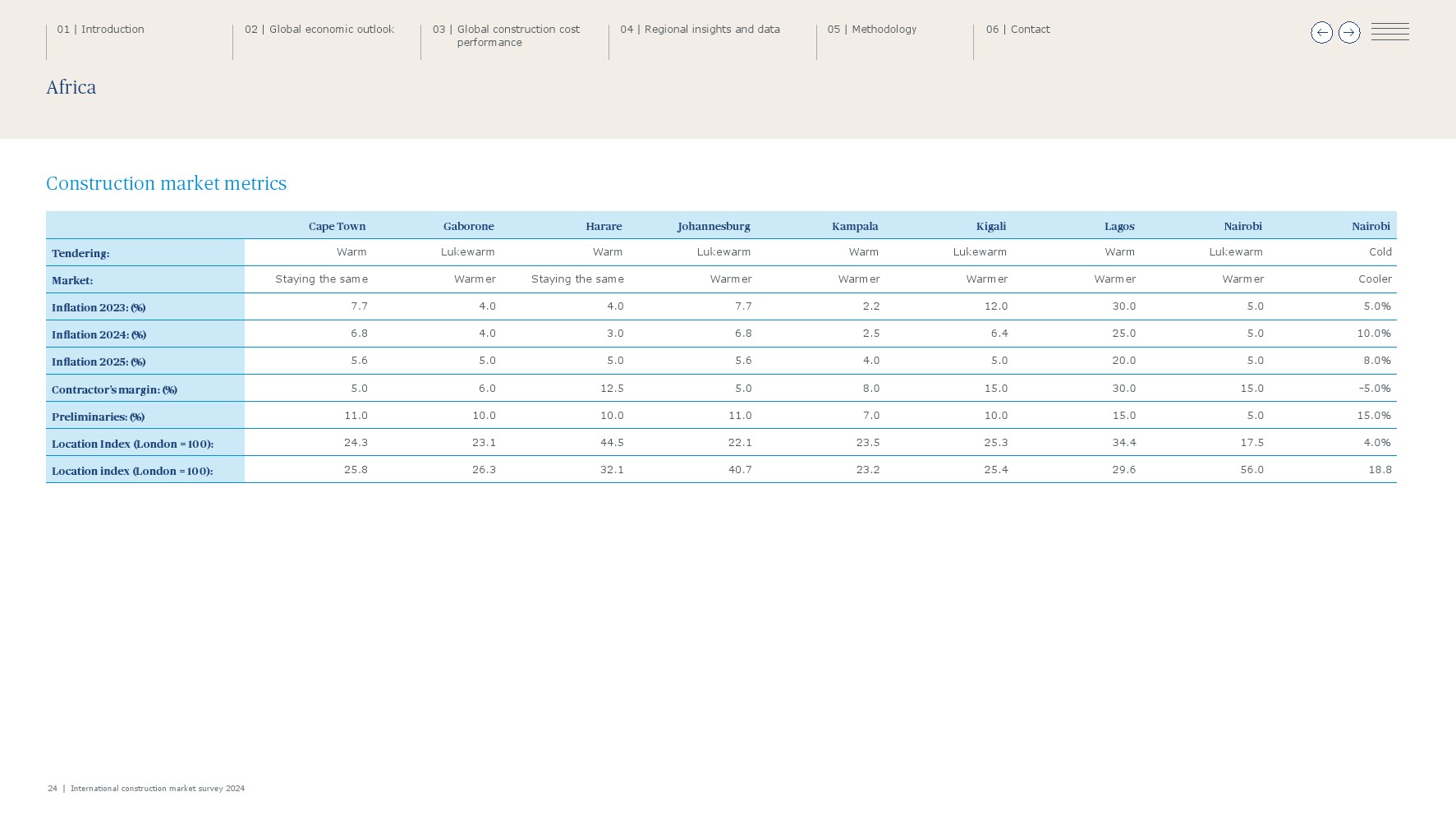Viewport: 1456px width, 815px height.
Task: Open the 06 Contact section
Action: (x=1018, y=30)
